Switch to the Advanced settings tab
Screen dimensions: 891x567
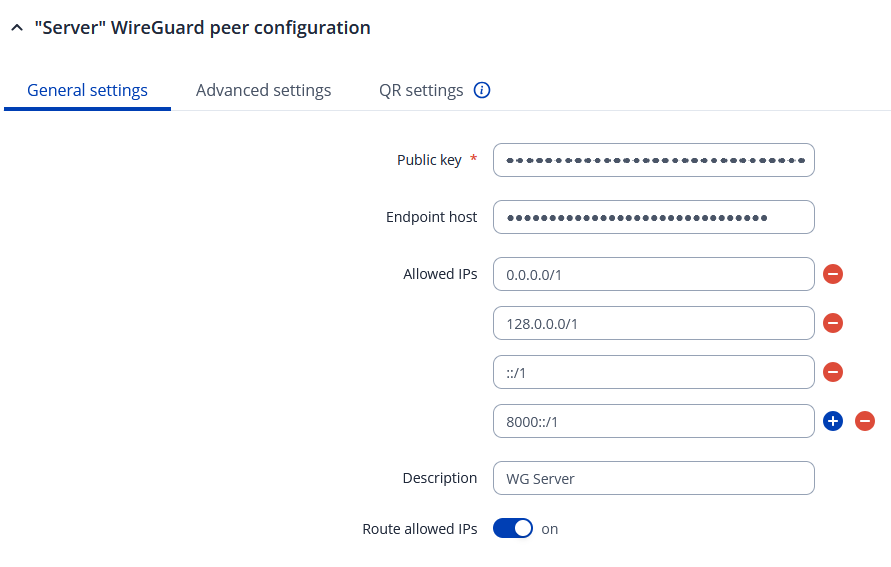pos(263,90)
